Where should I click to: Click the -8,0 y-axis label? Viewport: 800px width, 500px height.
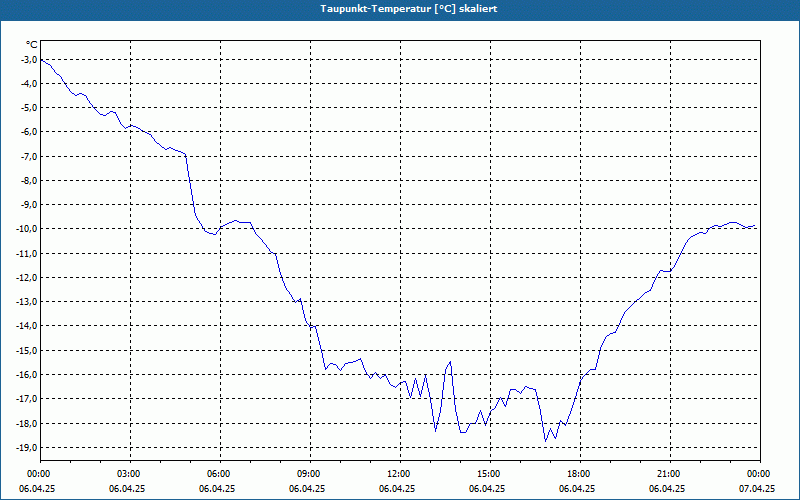tap(29, 180)
